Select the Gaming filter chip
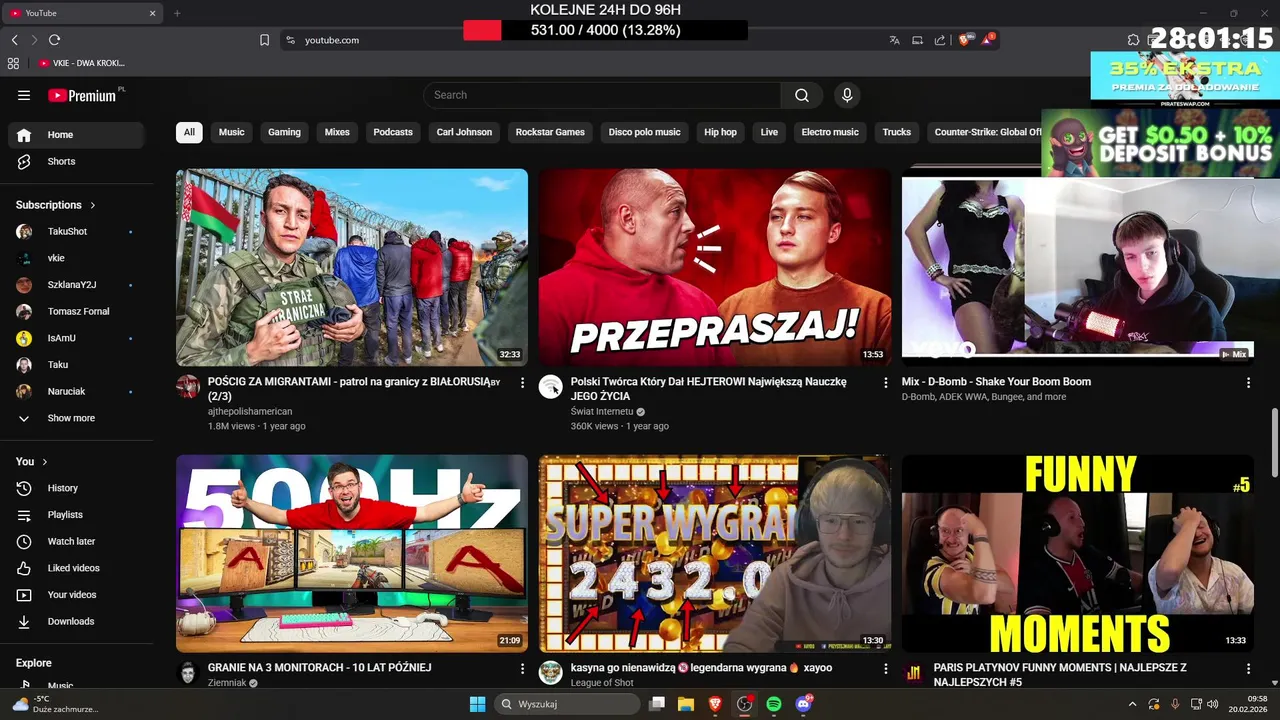This screenshot has height=720, width=1280. coord(284,132)
